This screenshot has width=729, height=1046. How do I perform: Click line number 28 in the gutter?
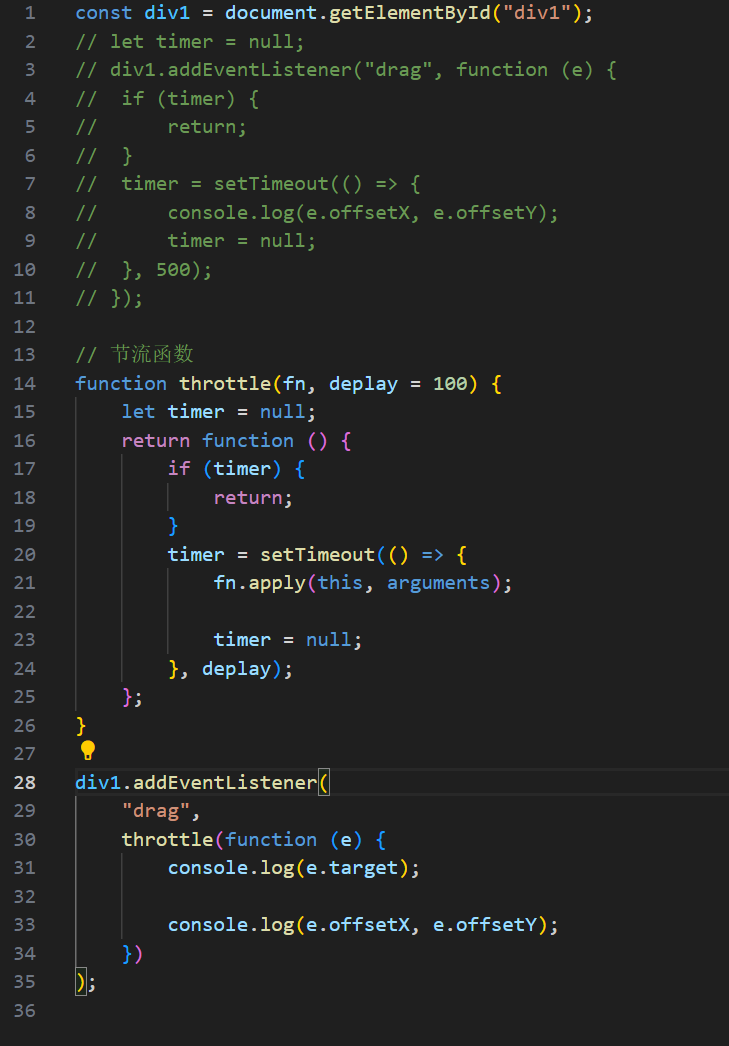click(25, 782)
